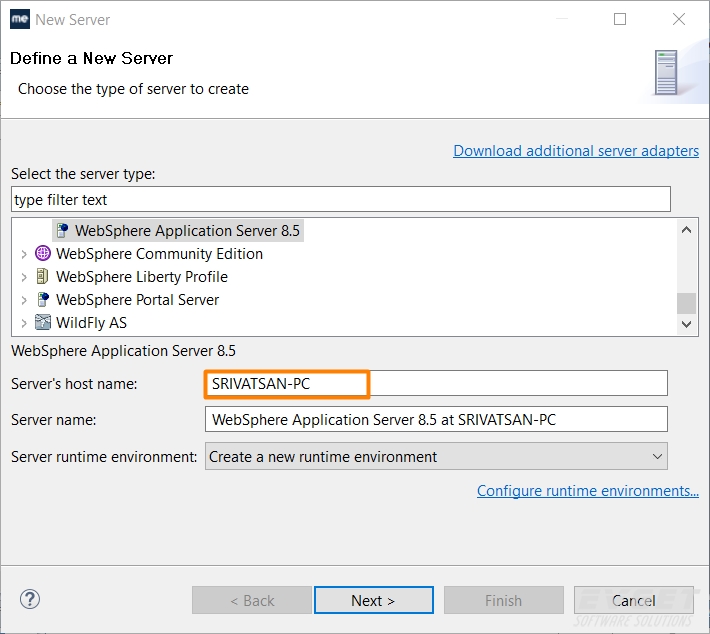Click the Server's host name field
The width and height of the screenshot is (710, 634).
pos(436,384)
